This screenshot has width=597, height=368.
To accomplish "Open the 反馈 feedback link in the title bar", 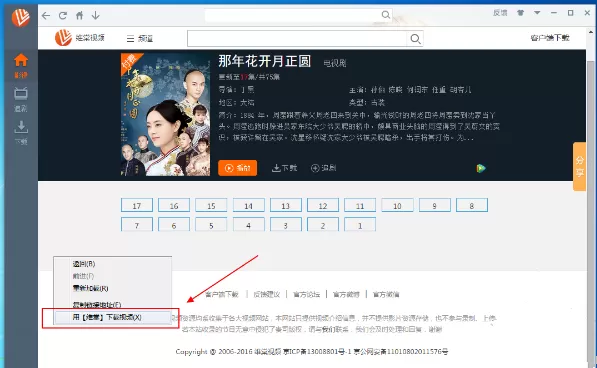I will [500, 13].
